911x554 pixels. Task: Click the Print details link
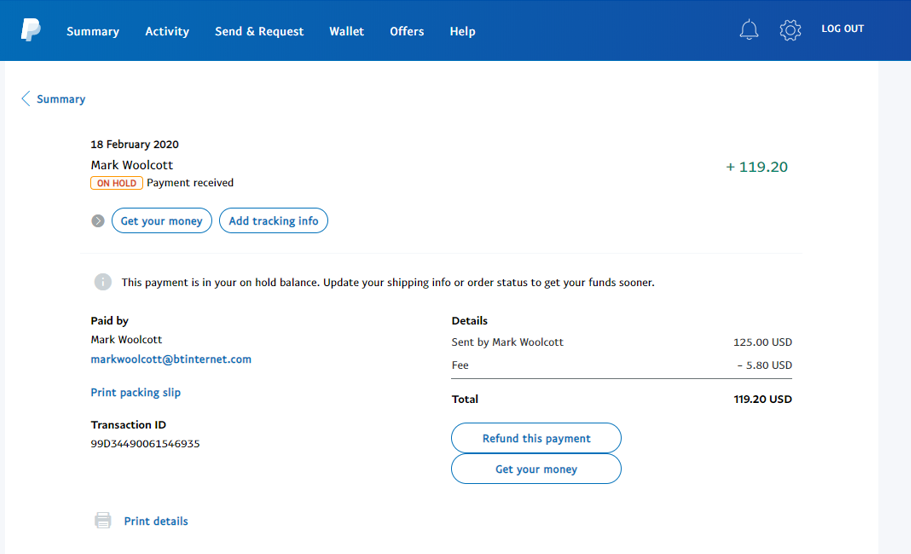click(156, 521)
